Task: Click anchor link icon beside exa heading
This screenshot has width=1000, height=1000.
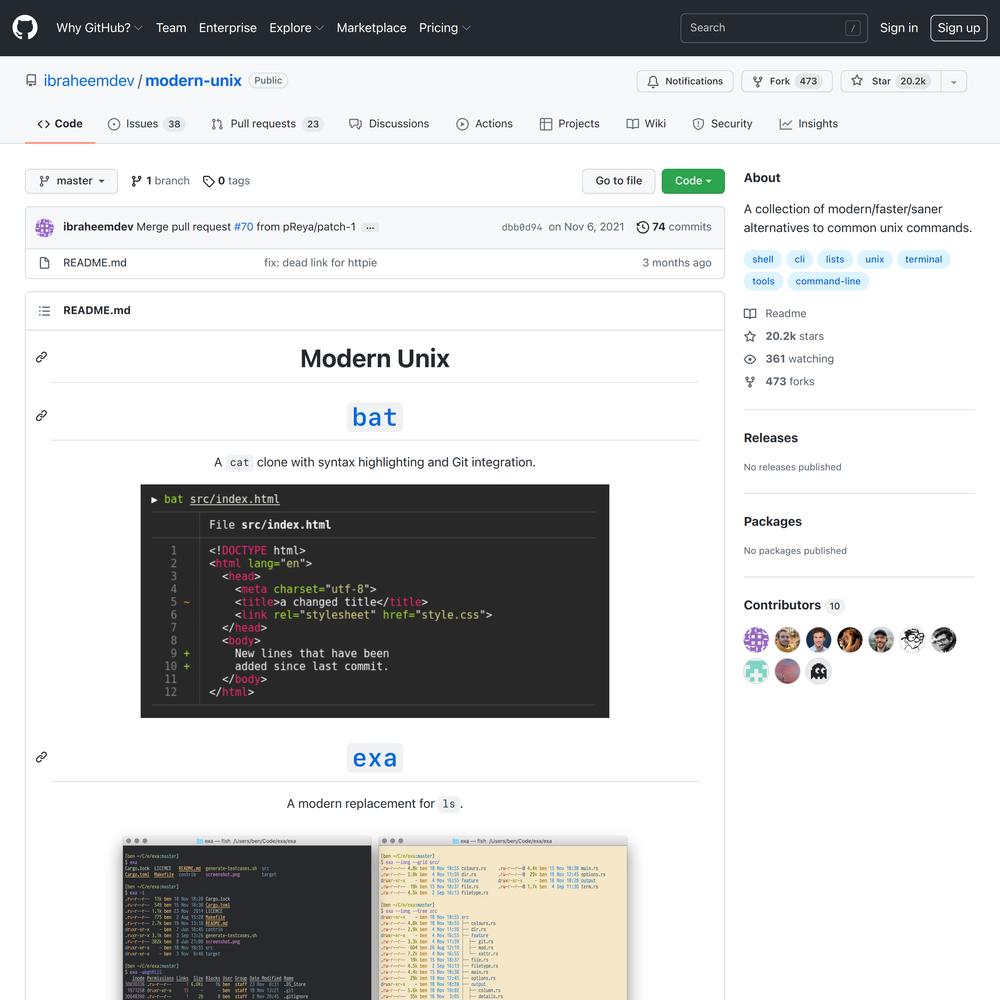Action: (x=41, y=757)
